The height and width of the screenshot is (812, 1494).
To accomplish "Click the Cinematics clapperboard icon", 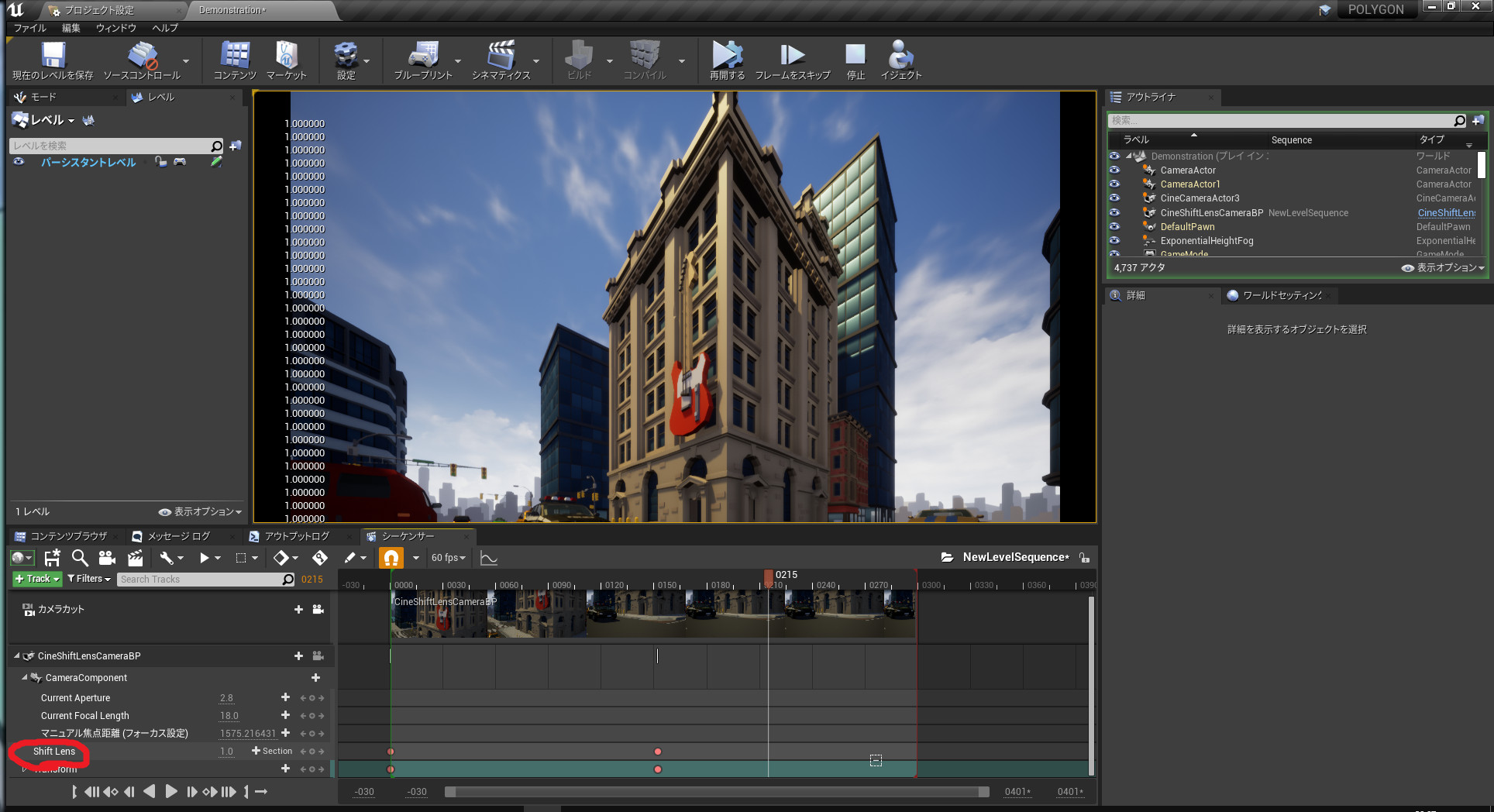I will [x=501, y=56].
